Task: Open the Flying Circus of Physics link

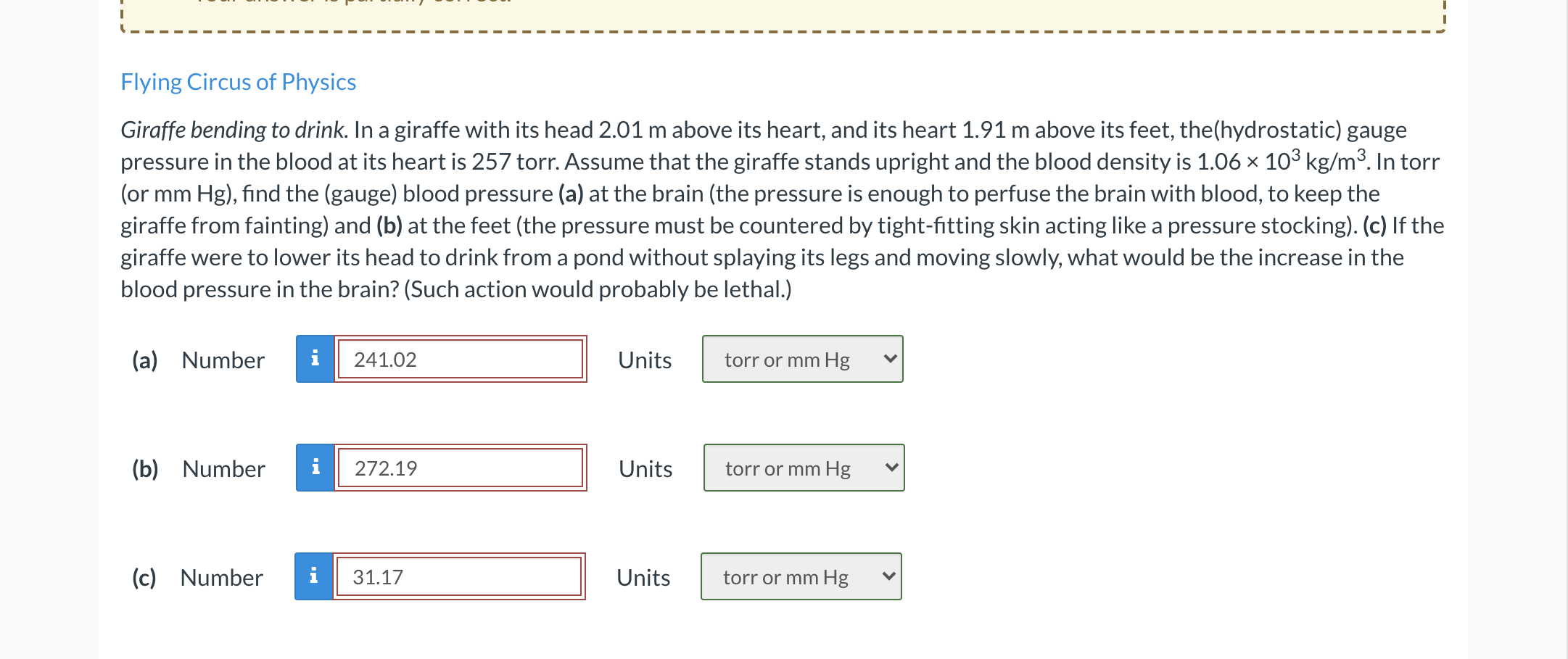Action: tap(238, 82)
